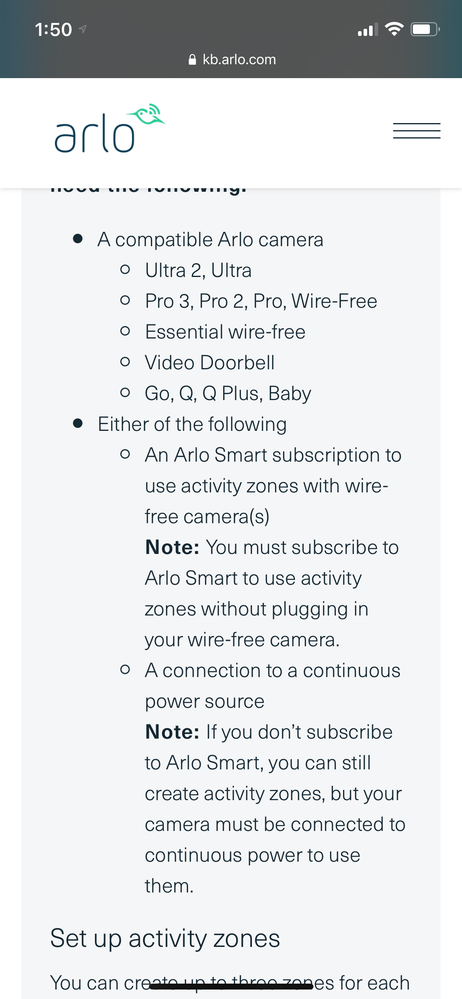Tap the first bold "Note:" label

pos(173,547)
